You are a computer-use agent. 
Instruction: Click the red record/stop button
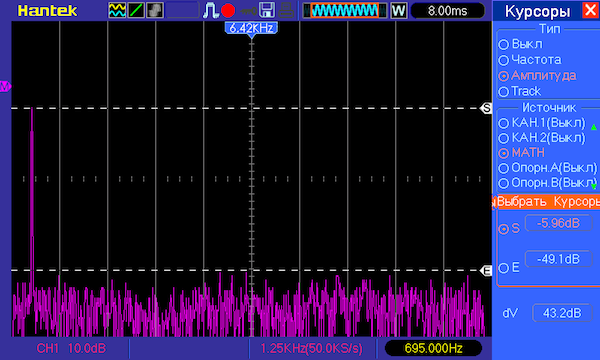[228, 10]
